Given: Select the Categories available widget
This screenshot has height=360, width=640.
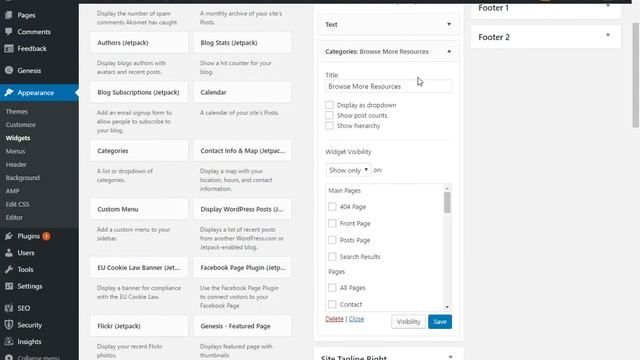Looking at the screenshot, I should (x=139, y=151).
